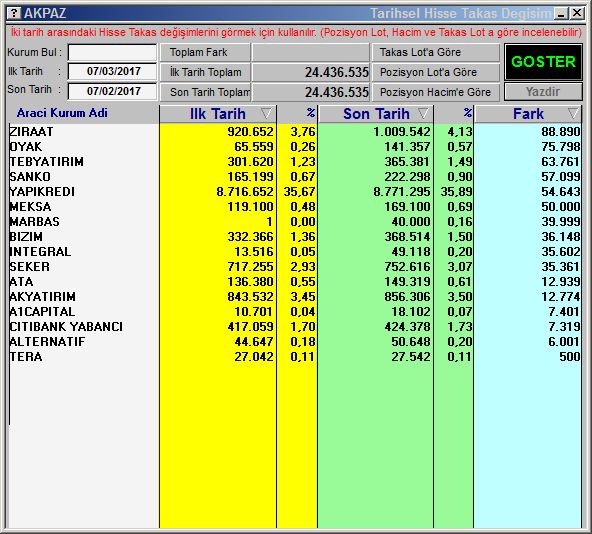Screen dimensions: 592x534
Task: Click the Son Tarih date field
Action: pos(113,91)
